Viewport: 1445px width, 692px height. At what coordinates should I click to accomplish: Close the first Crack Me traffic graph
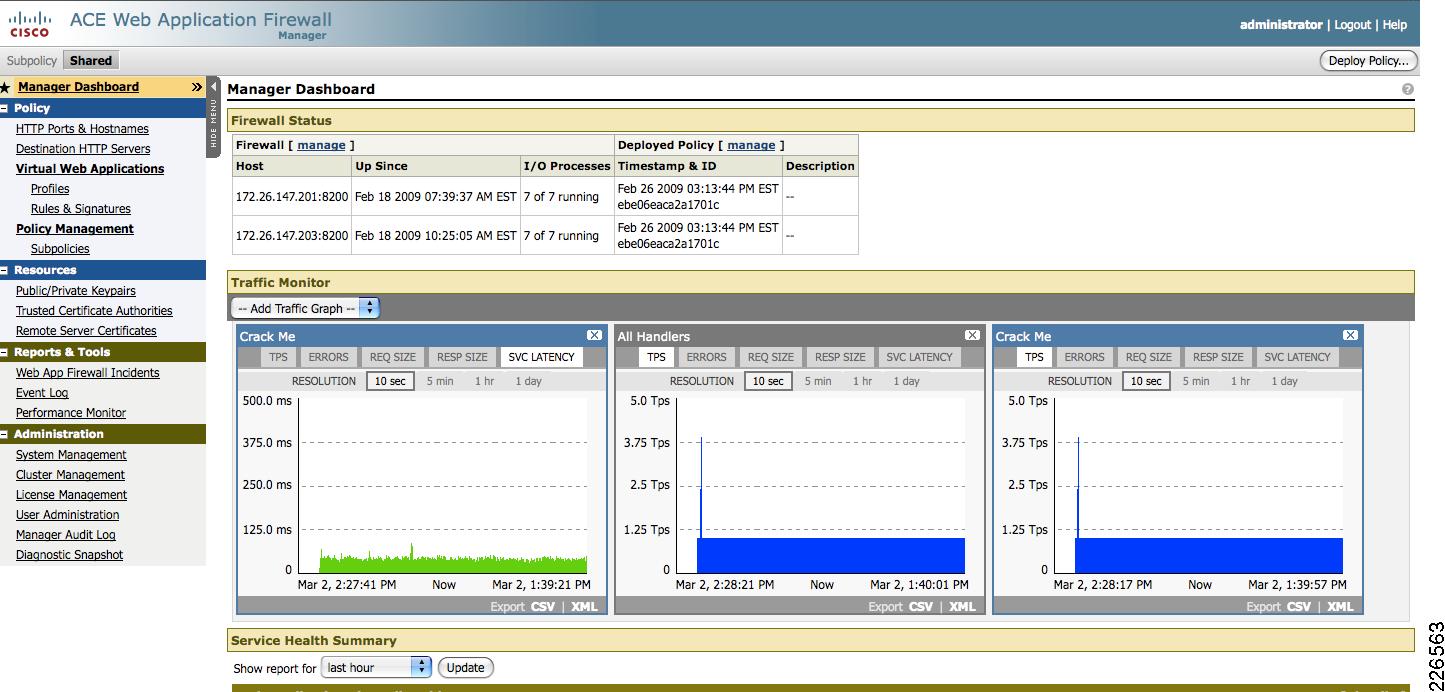596,335
